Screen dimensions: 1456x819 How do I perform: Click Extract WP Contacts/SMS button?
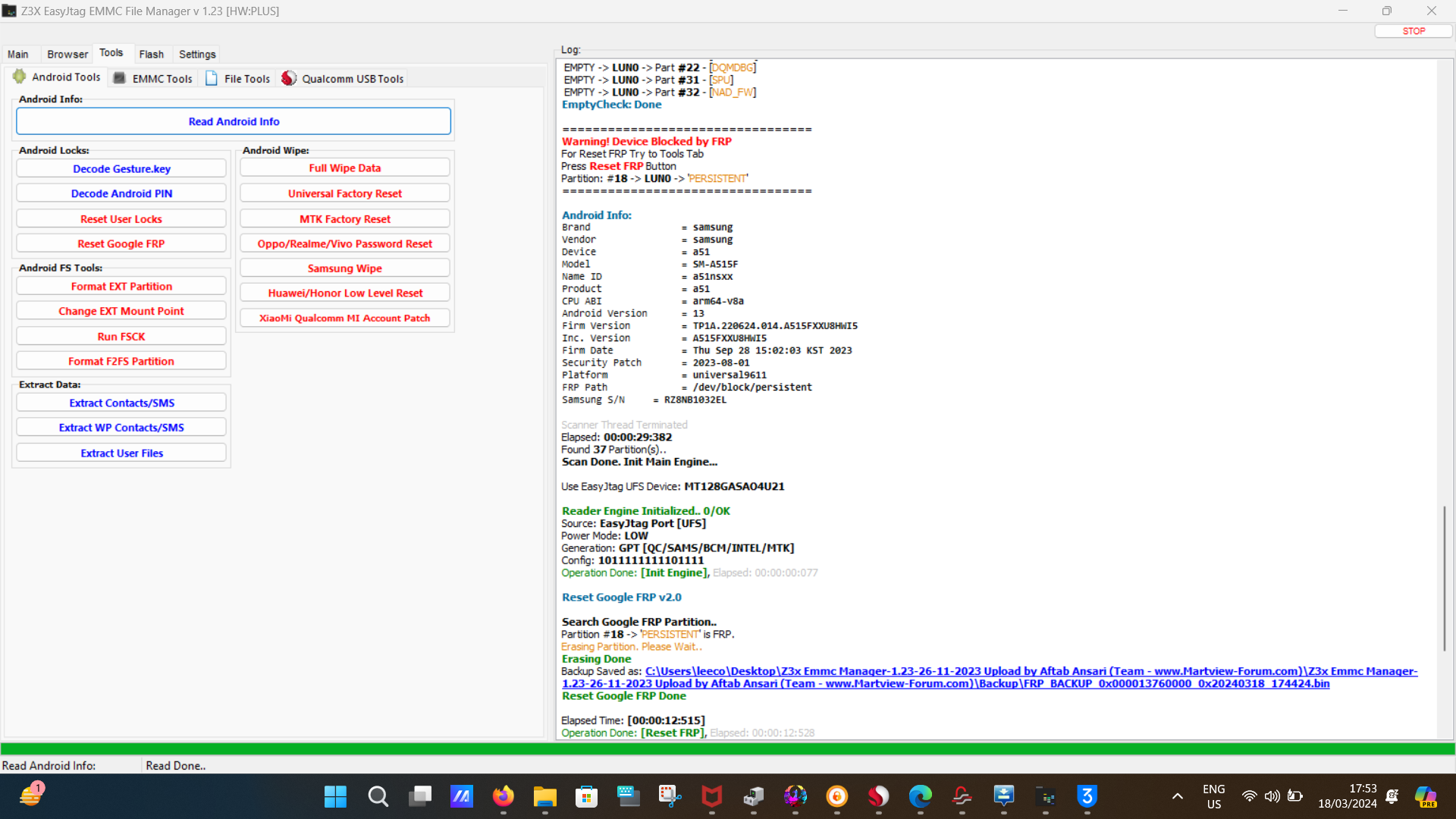[121, 427]
